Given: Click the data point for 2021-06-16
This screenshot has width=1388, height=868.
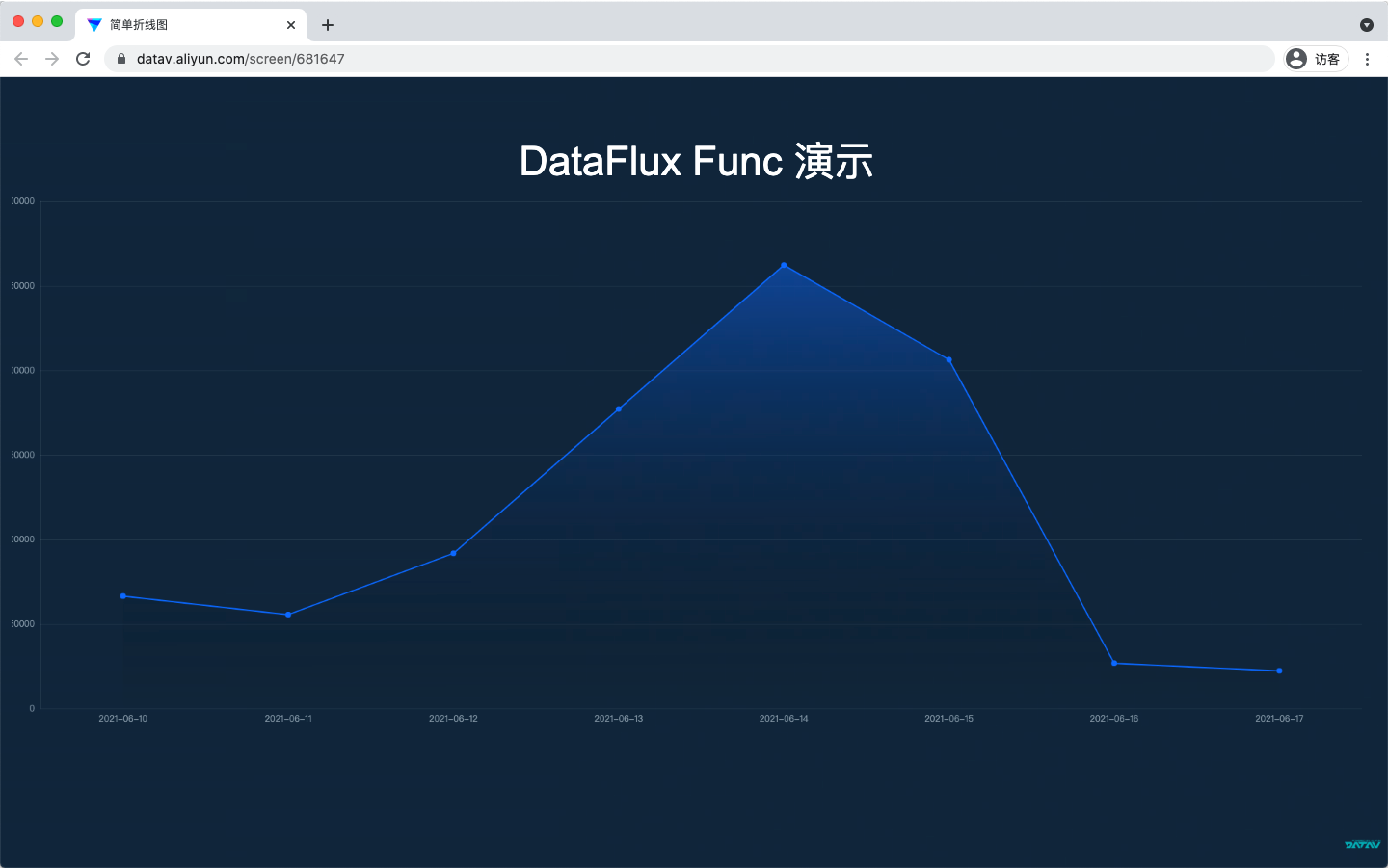Looking at the screenshot, I should click(1114, 663).
